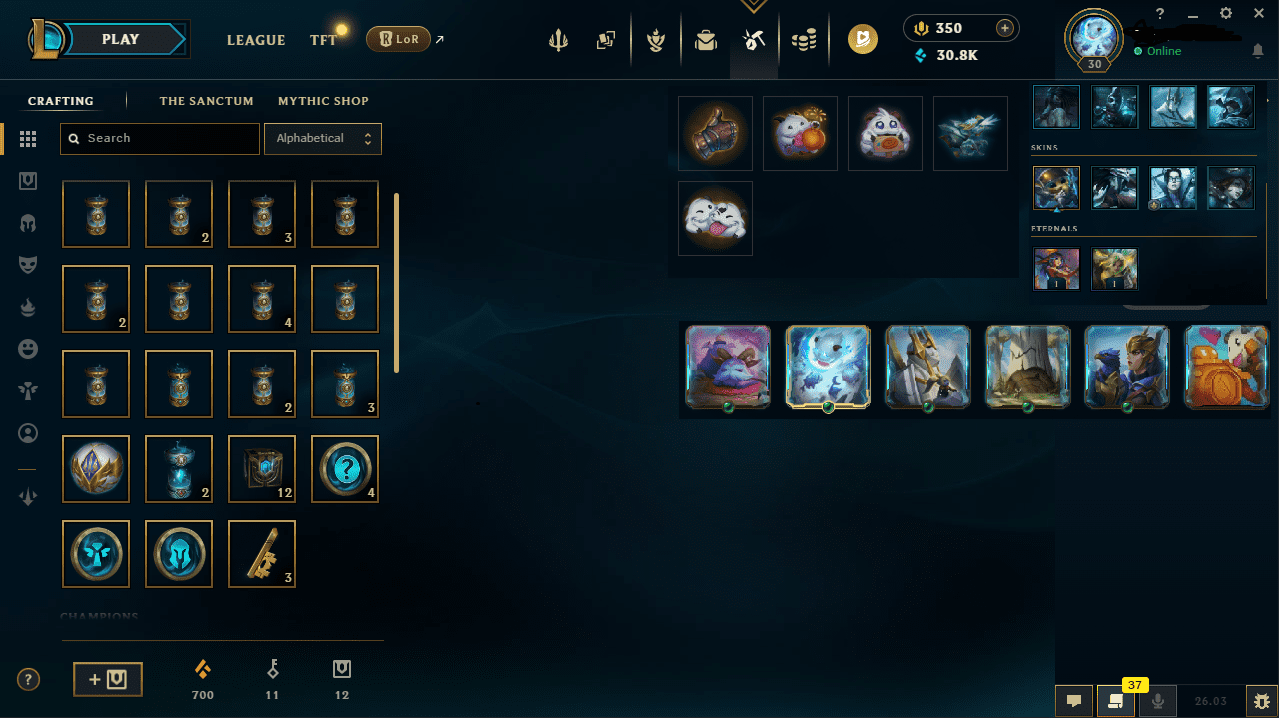Open the Alphabetical sort dropdown
The height and width of the screenshot is (721, 1280).
323,139
